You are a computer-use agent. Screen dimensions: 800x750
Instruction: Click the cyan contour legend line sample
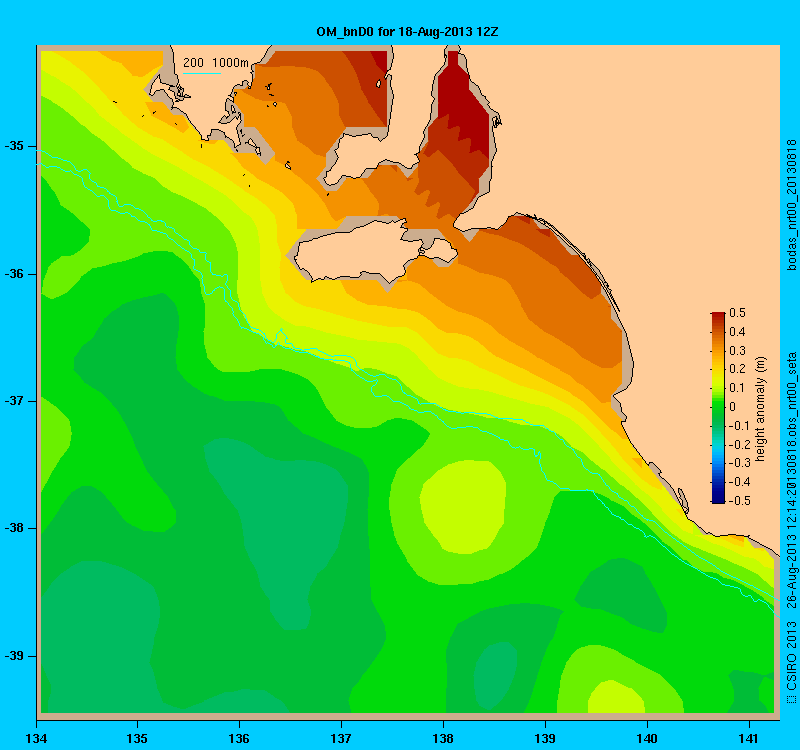coord(202,73)
